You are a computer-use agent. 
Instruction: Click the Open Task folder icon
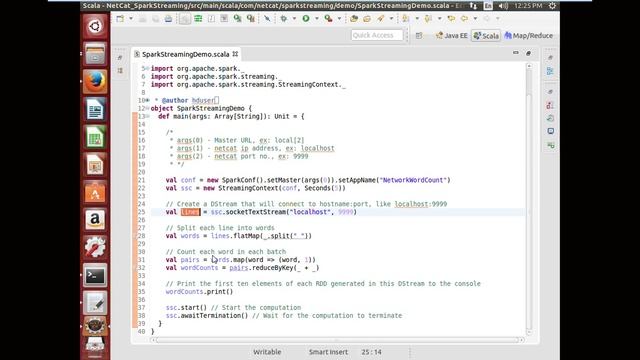[x=367, y=18]
